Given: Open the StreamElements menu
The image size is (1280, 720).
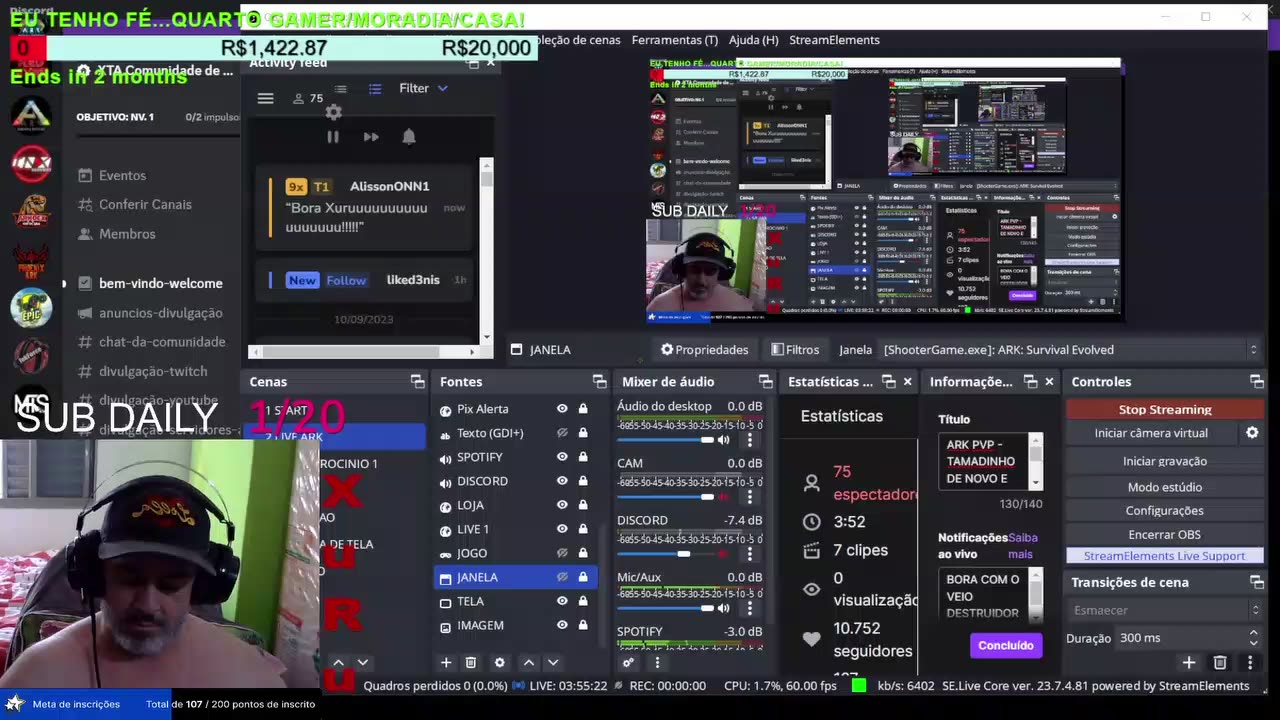Looking at the screenshot, I should pos(834,40).
